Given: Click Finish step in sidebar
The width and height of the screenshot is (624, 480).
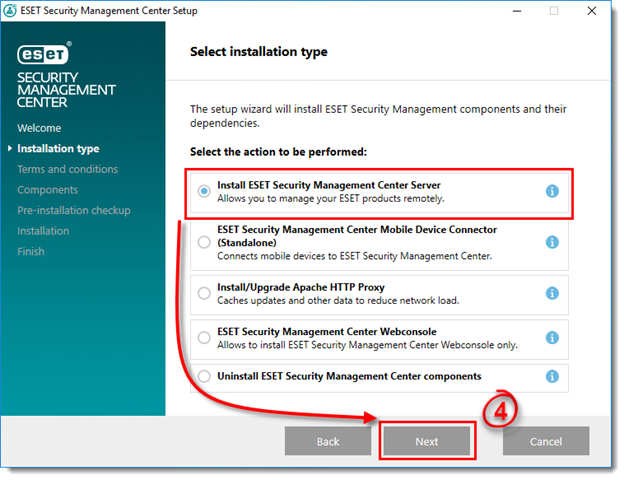Looking at the screenshot, I should coord(31,252).
